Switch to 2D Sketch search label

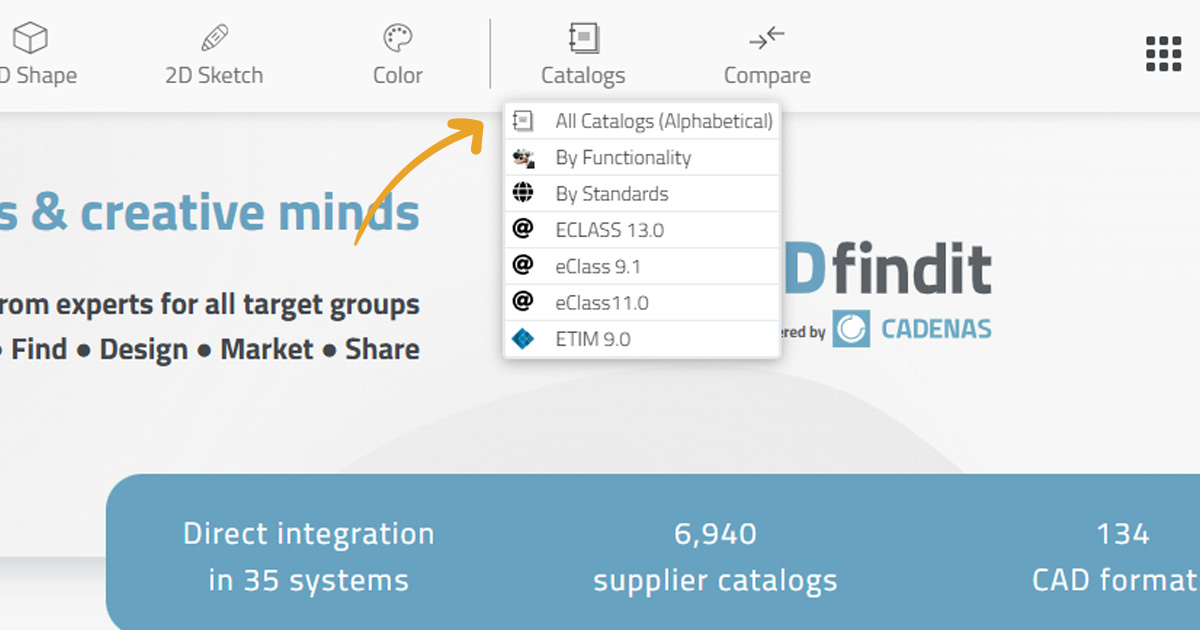pyautogui.click(x=214, y=76)
